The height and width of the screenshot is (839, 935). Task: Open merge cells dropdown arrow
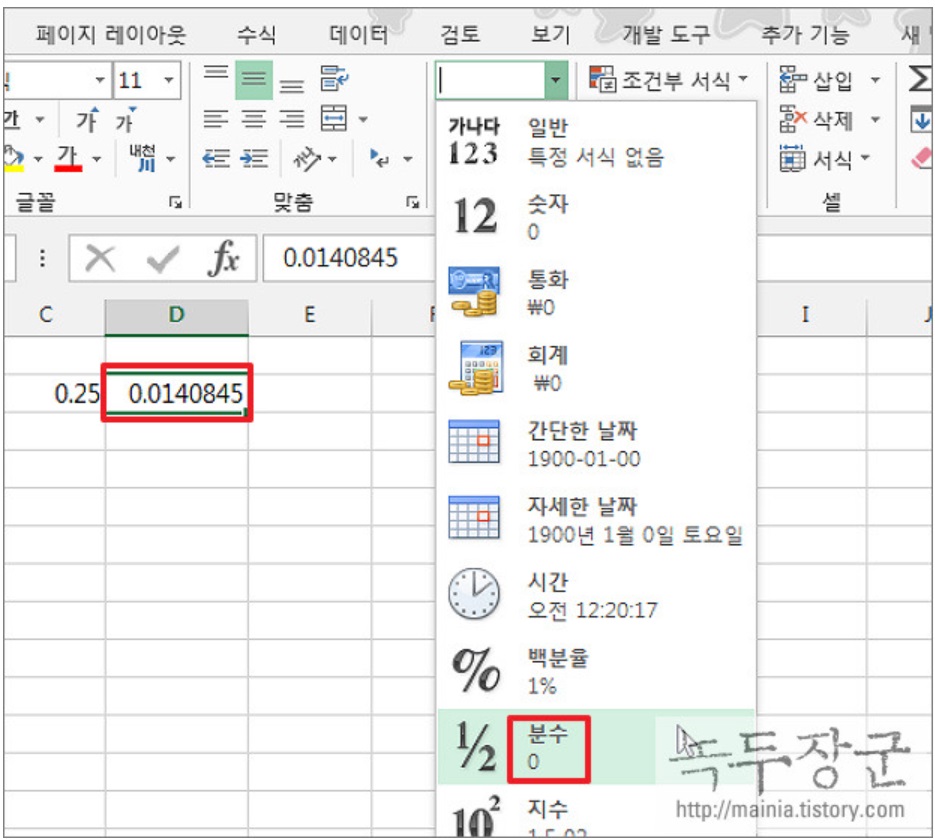point(363,119)
